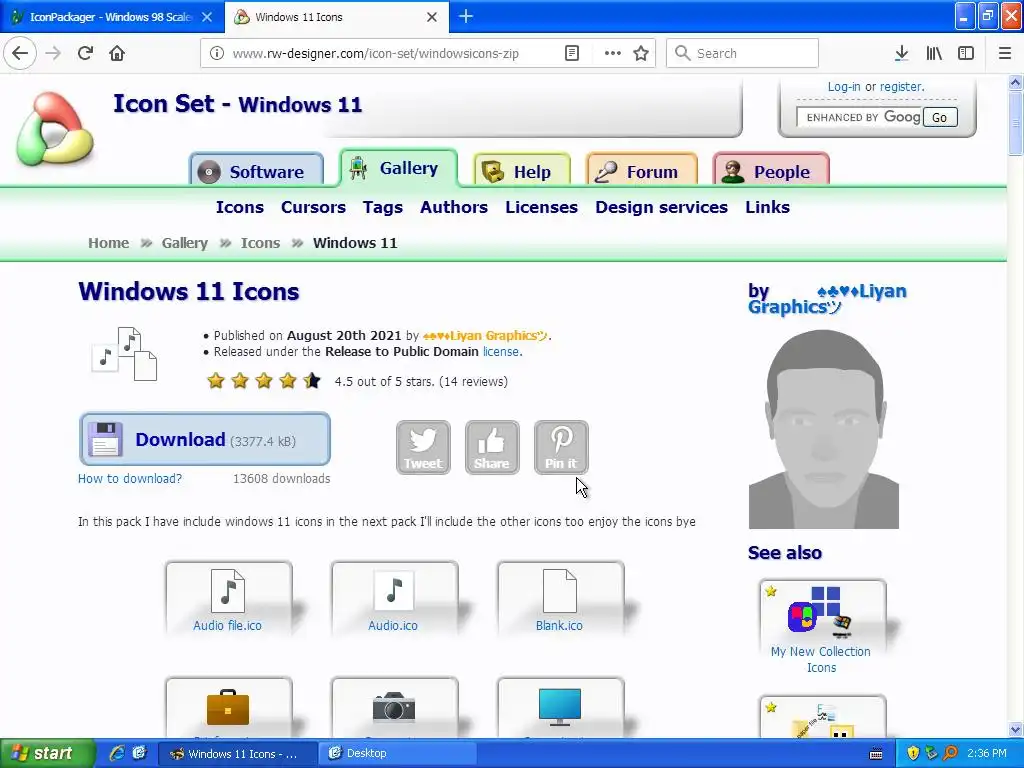Toggle reader view icon in address bar

coord(572,54)
